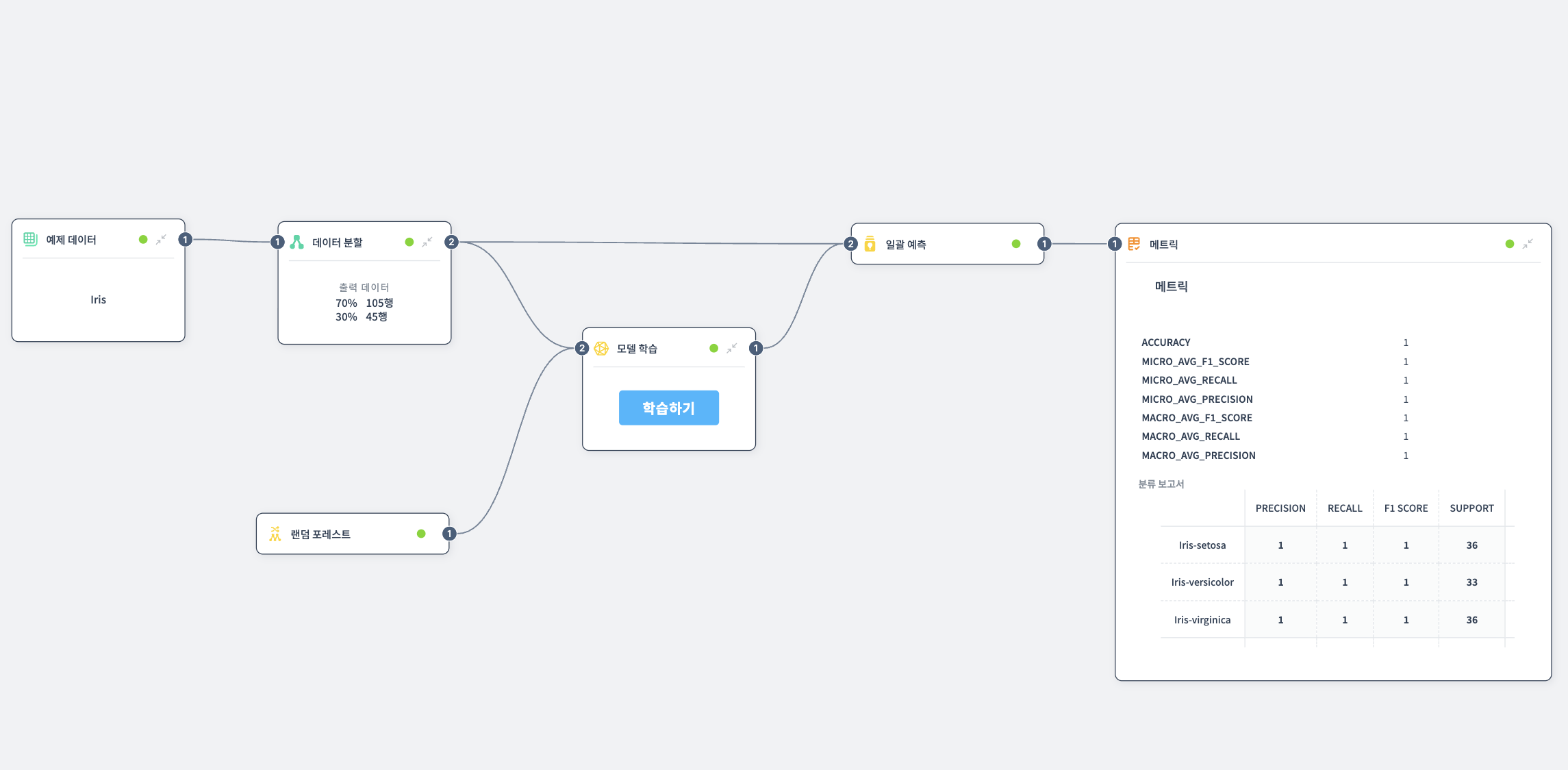1568x770 pixels.
Task: Collapse the 메트릭 results panel
Action: pos(1528,244)
